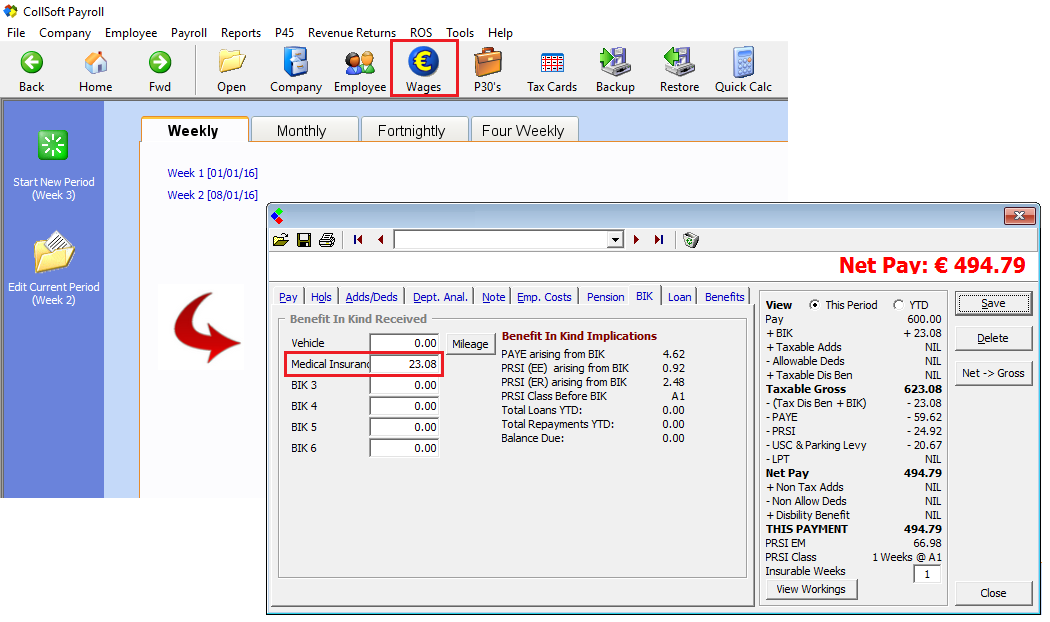Open the Payroll menu
This screenshot has width=1050, height=622.
point(188,33)
